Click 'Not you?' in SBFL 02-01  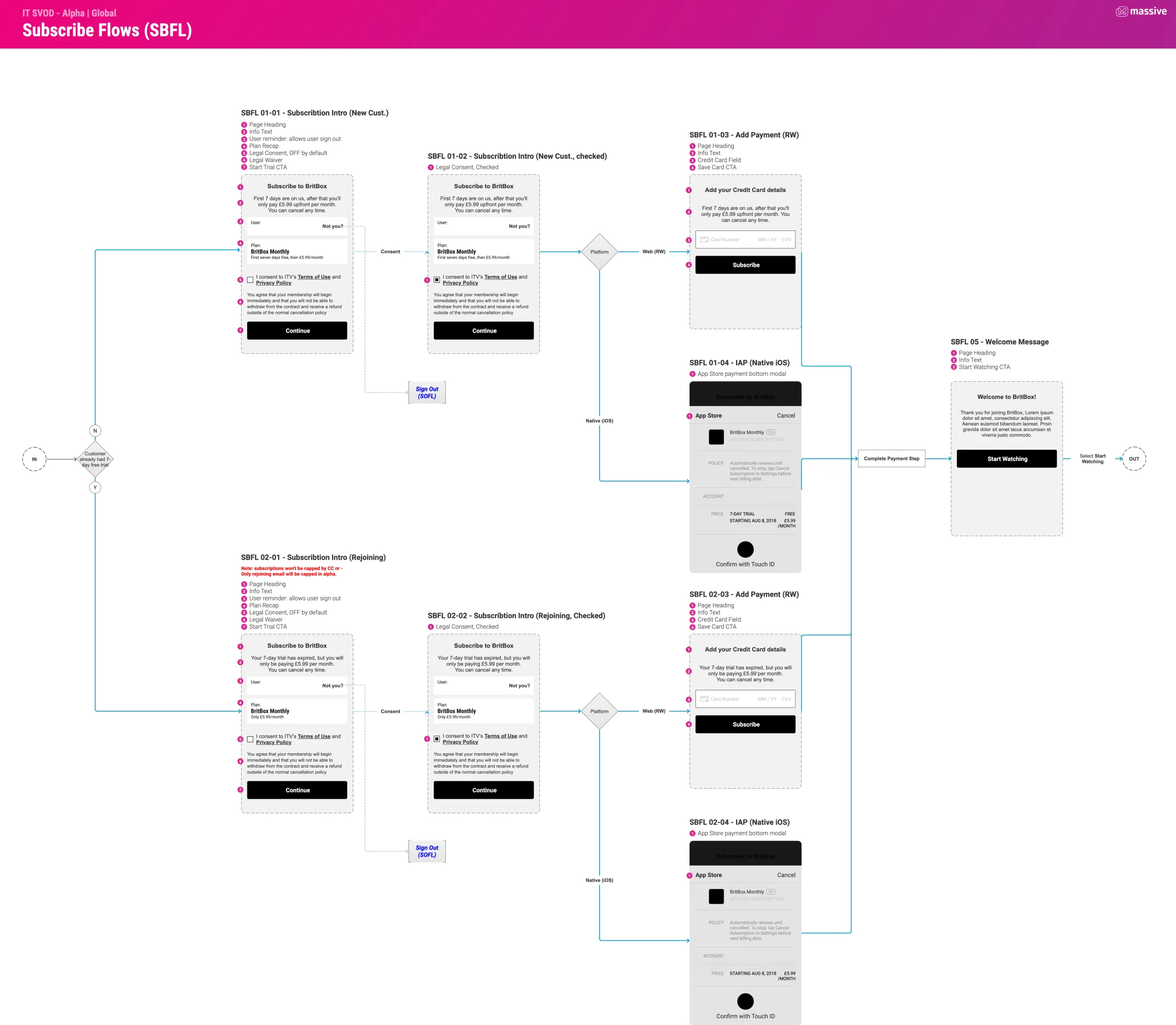pyautogui.click(x=332, y=686)
